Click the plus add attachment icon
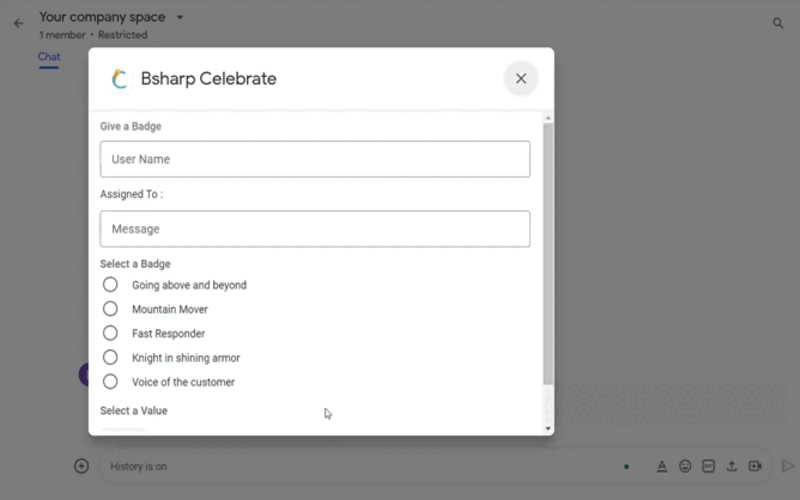This screenshot has width=800, height=500. (82, 466)
